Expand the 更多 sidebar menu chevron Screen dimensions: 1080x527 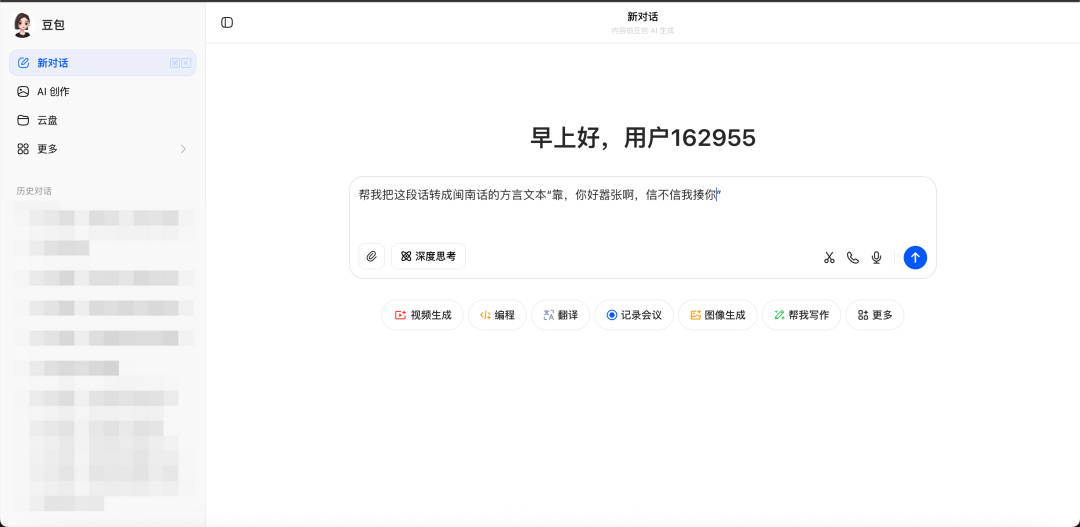pyautogui.click(x=183, y=149)
